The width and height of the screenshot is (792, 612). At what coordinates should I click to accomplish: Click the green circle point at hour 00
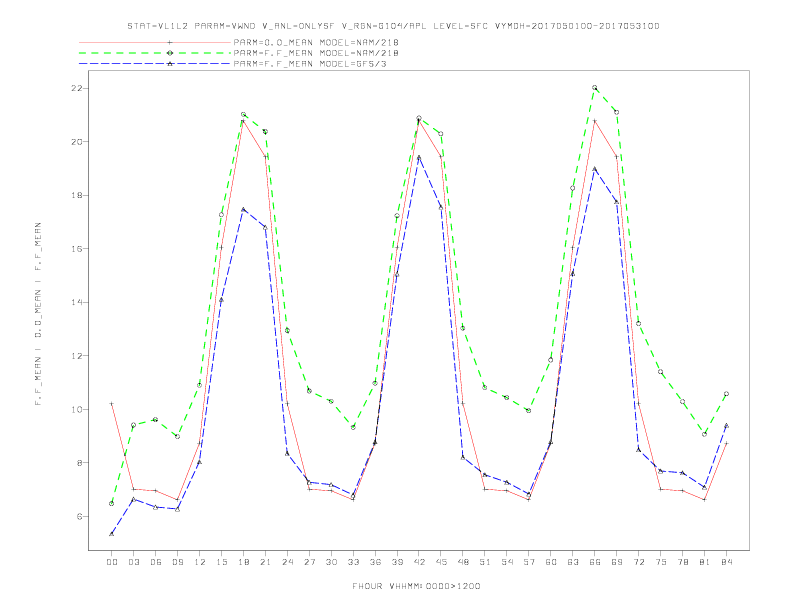point(112,503)
